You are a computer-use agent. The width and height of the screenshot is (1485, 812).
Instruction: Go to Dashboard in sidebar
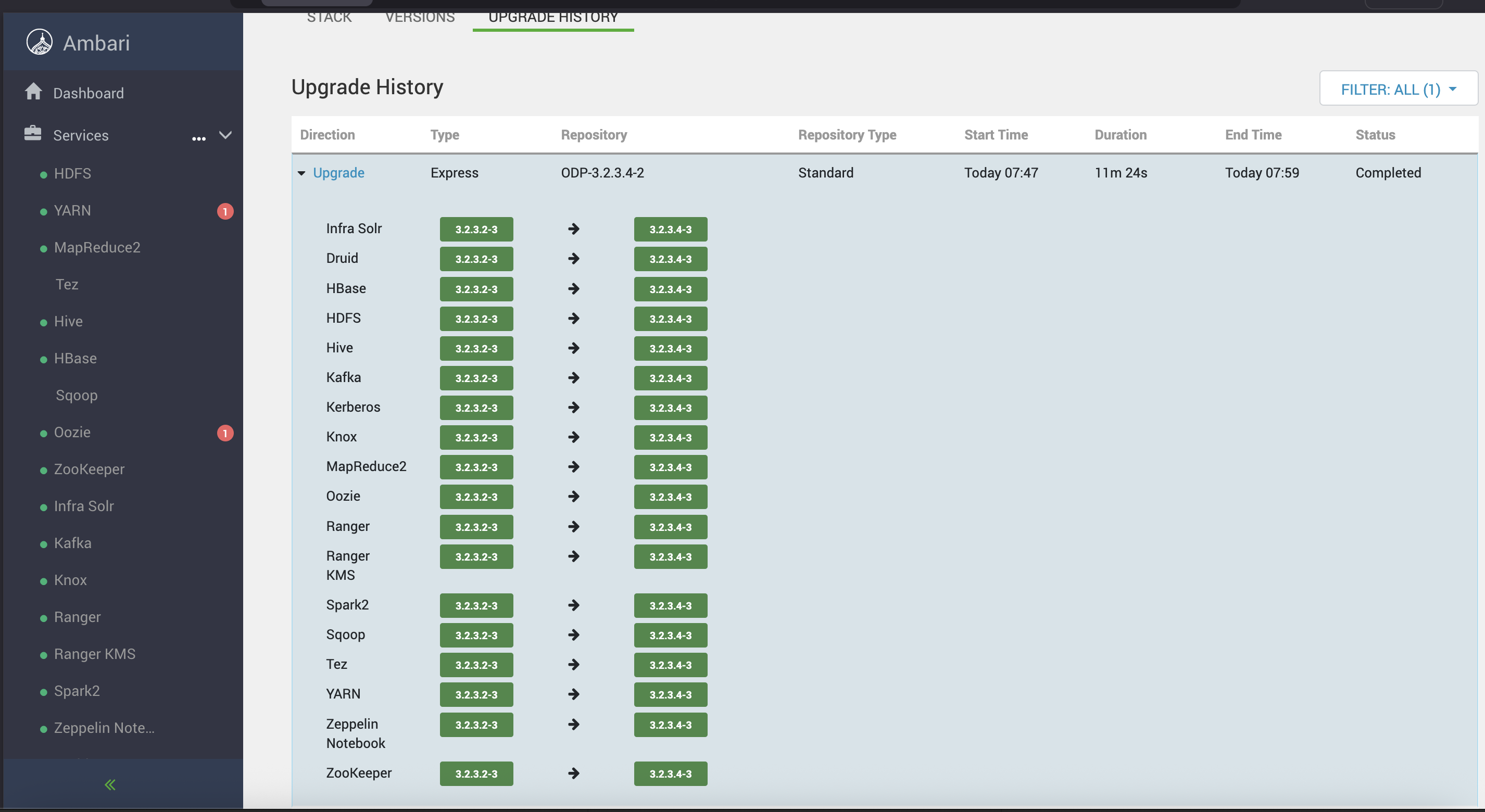click(88, 93)
